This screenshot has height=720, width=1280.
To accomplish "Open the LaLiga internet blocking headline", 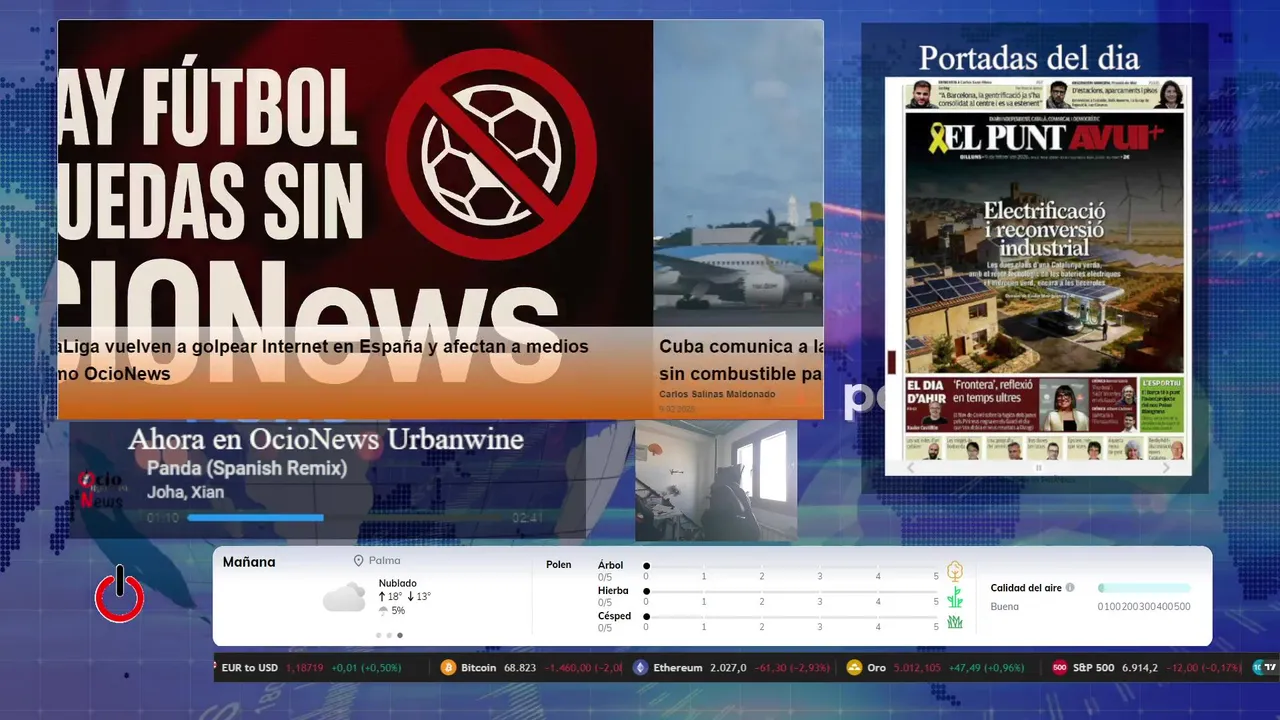I will (x=323, y=360).
